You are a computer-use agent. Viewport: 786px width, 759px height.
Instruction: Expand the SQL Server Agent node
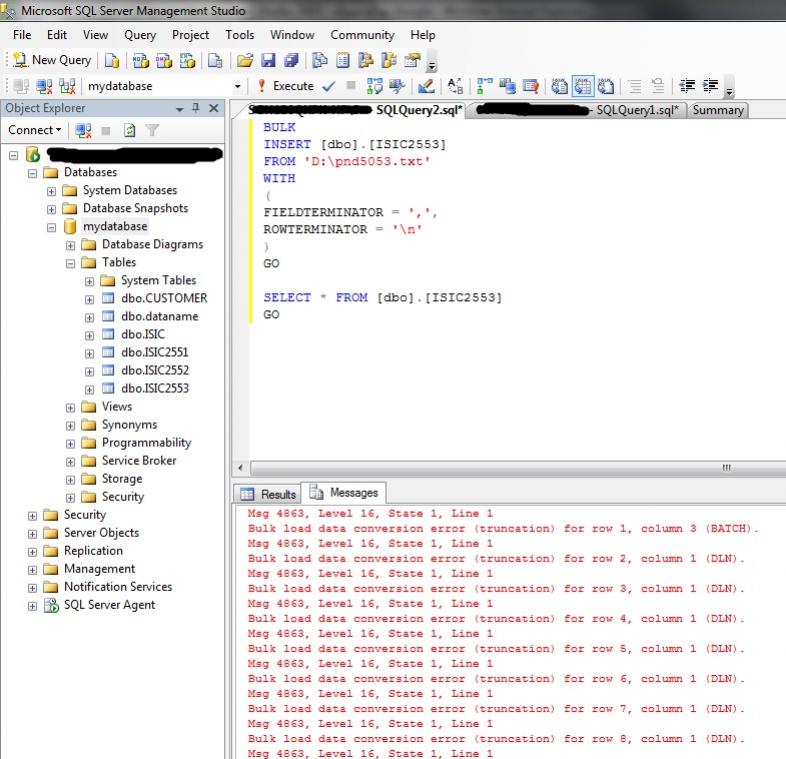click(33, 606)
